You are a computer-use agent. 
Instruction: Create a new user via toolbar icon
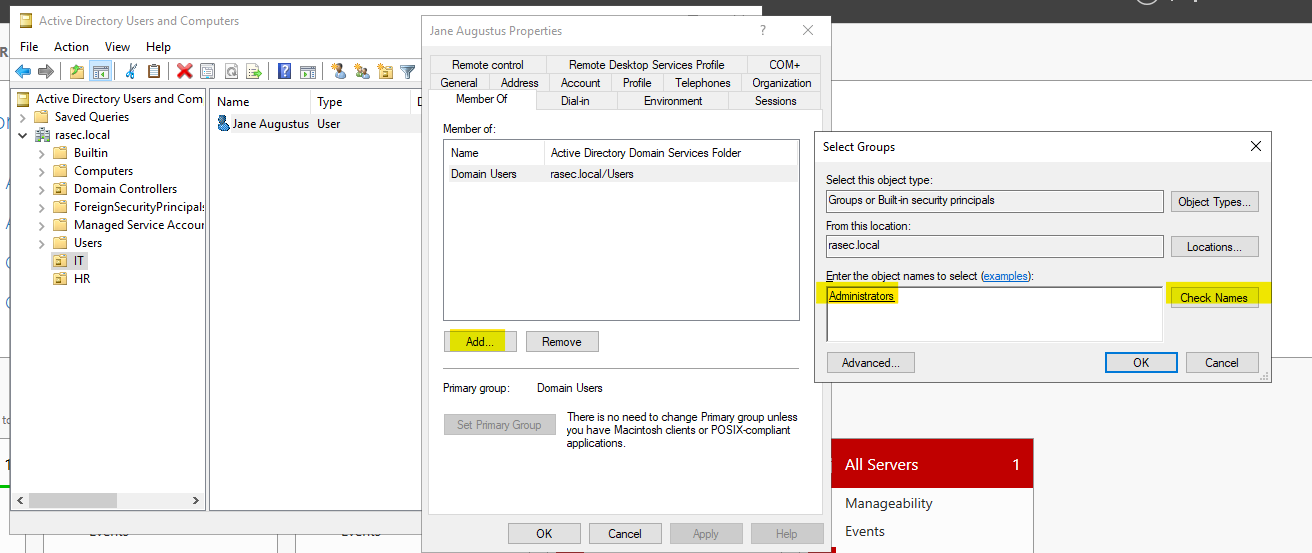(x=338, y=71)
